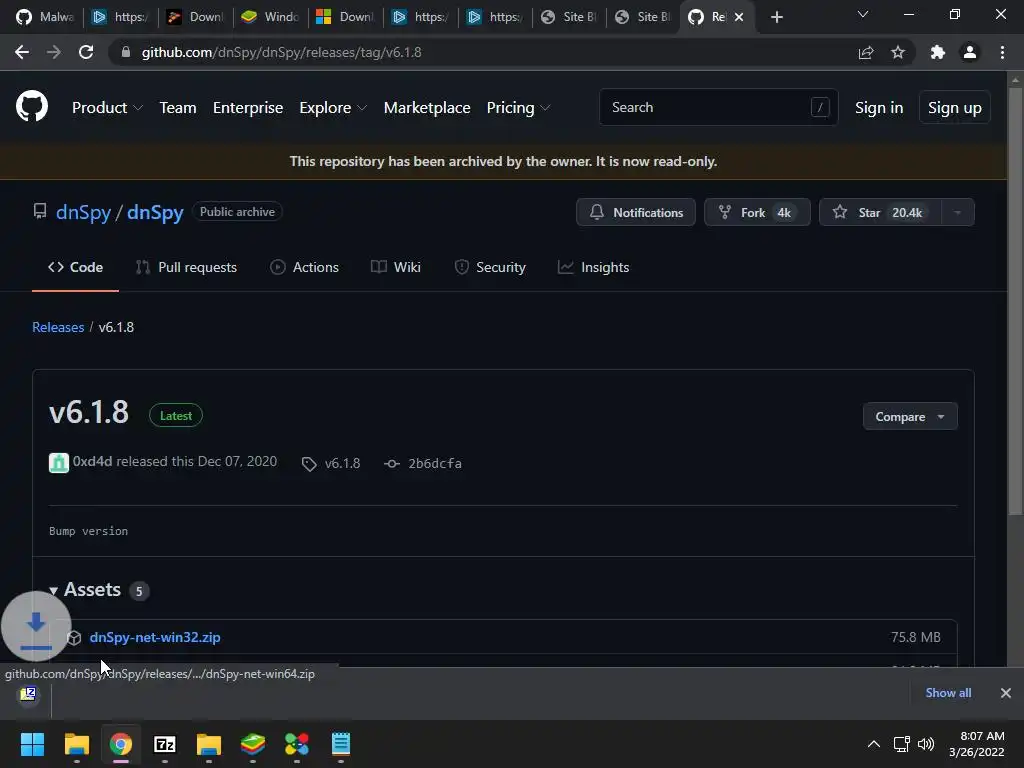Viewport: 1024px width, 768px height.
Task: Click the Sign up button
Action: 954,108
